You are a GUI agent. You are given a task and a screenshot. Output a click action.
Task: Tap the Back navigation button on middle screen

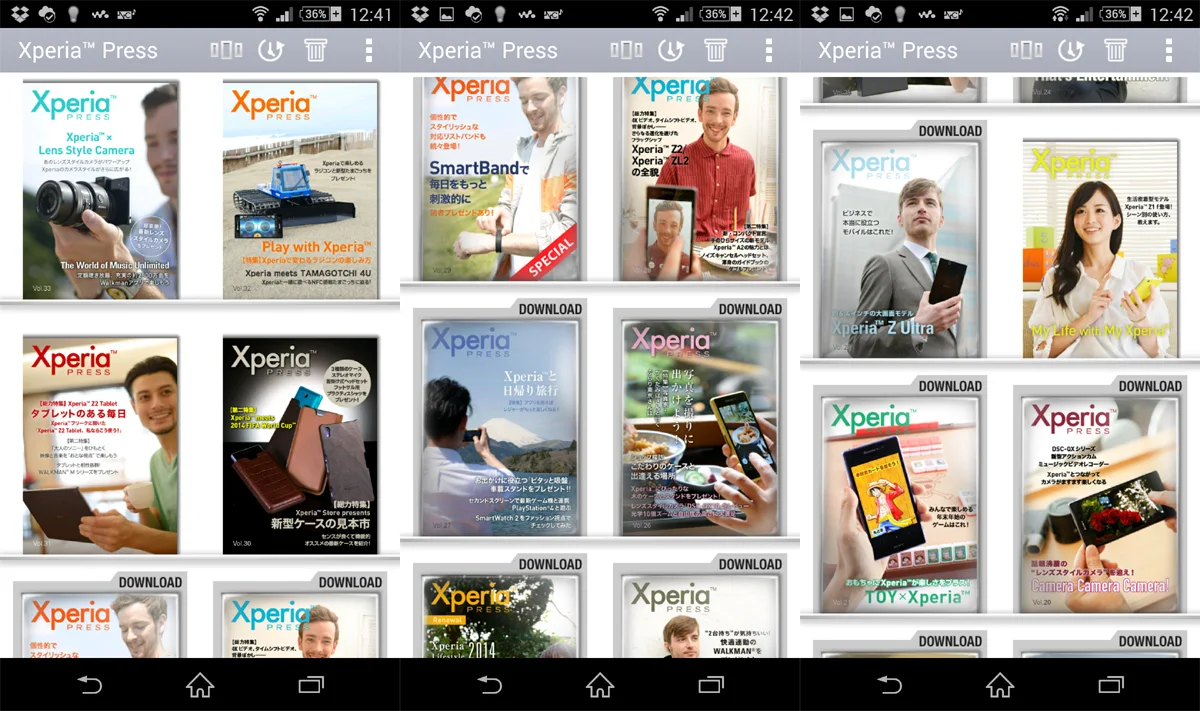(x=490, y=685)
